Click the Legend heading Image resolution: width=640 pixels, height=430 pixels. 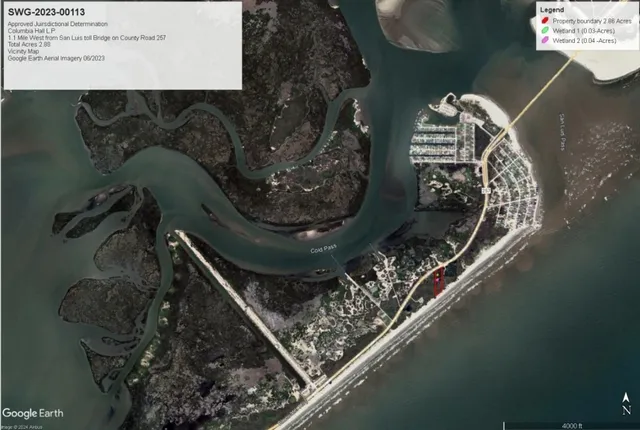click(x=553, y=11)
